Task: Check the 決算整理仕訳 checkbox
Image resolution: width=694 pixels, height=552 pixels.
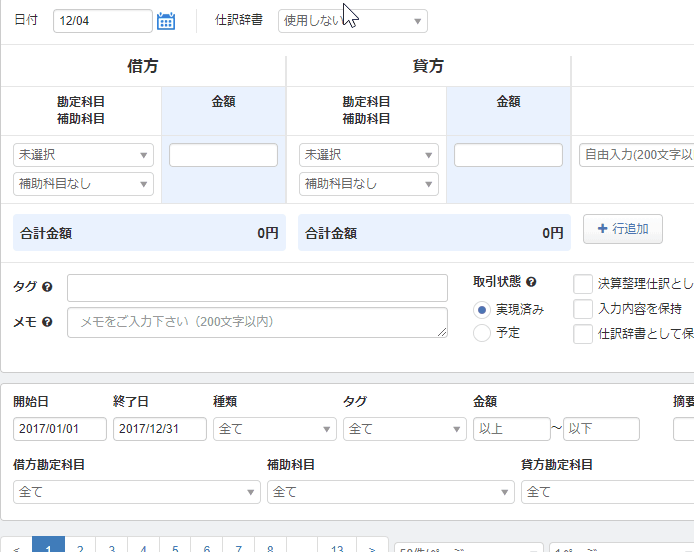Action: coord(583,284)
